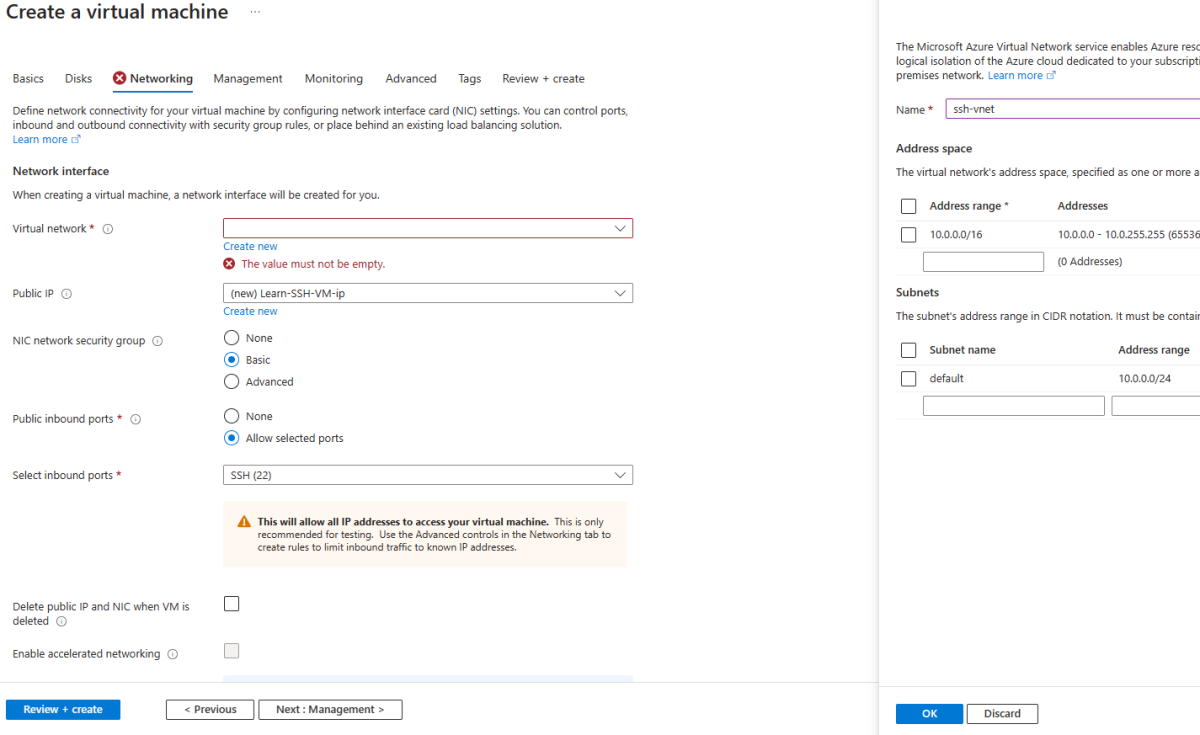The width and height of the screenshot is (1200, 735).
Task: Click the Previous button
Action: coord(209,709)
